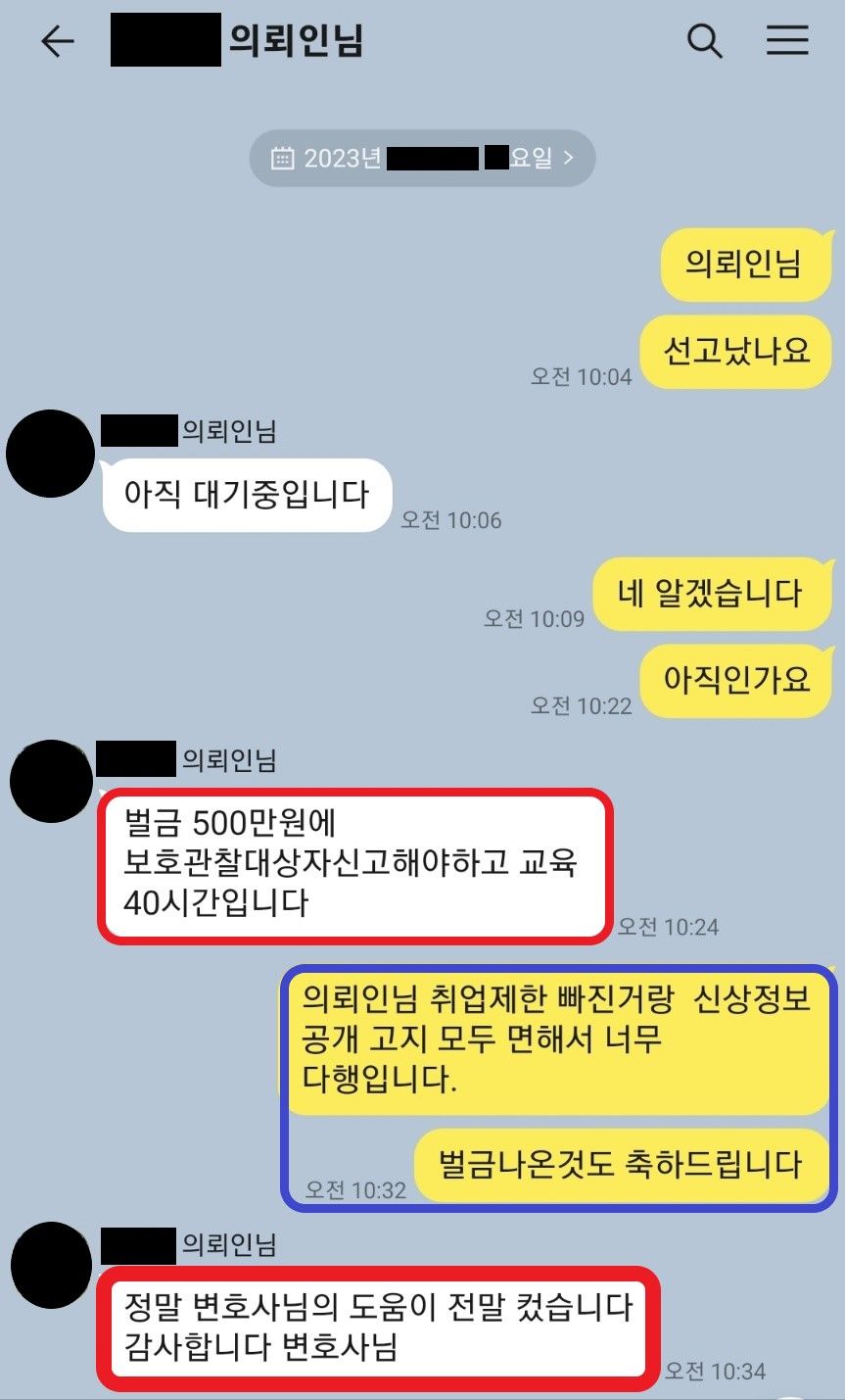The width and height of the screenshot is (845, 1400).
Task: Open the hamburger menu icon
Action: (x=787, y=40)
